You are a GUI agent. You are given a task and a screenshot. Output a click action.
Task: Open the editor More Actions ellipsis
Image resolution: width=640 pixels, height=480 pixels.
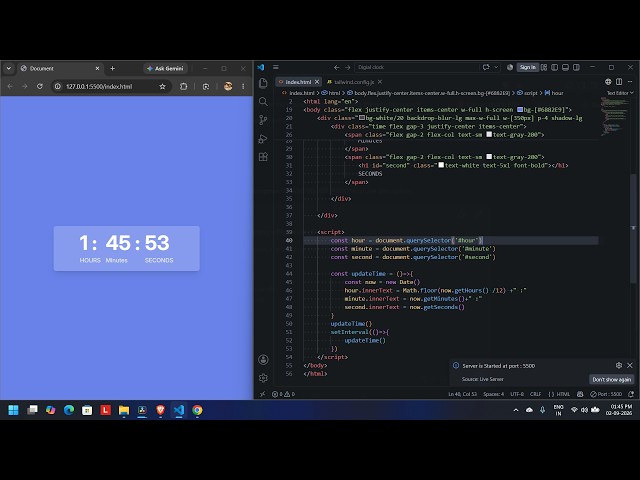[630, 82]
